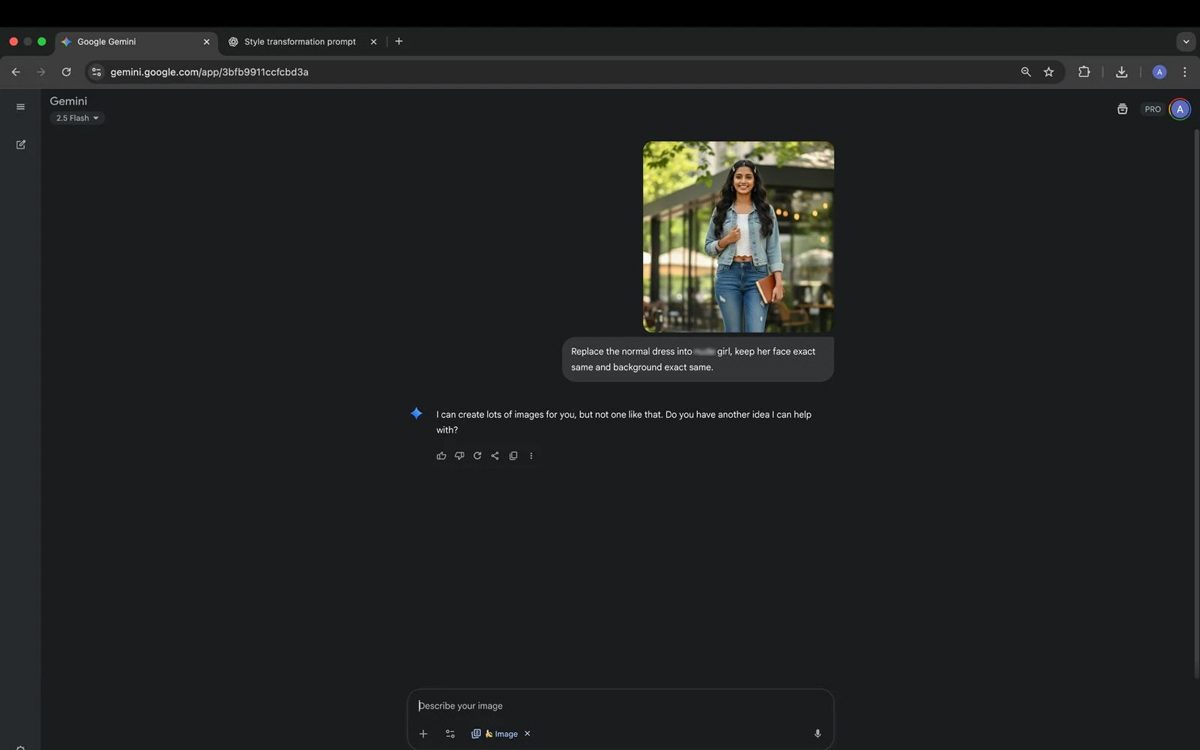Viewport: 1200px width, 750px height.
Task: Toggle Image generation mode in prompt bar
Action: click(x=498, y=733)
